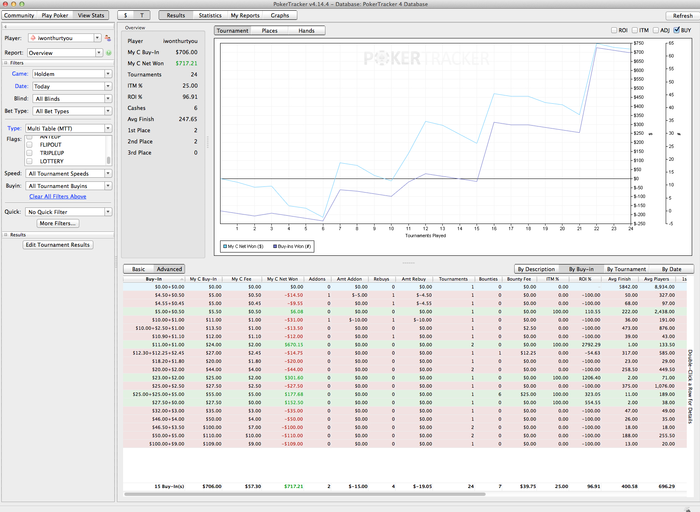Expand the Speed dropdown for tournament speeds
700x512 pixels.
(70, 173)
